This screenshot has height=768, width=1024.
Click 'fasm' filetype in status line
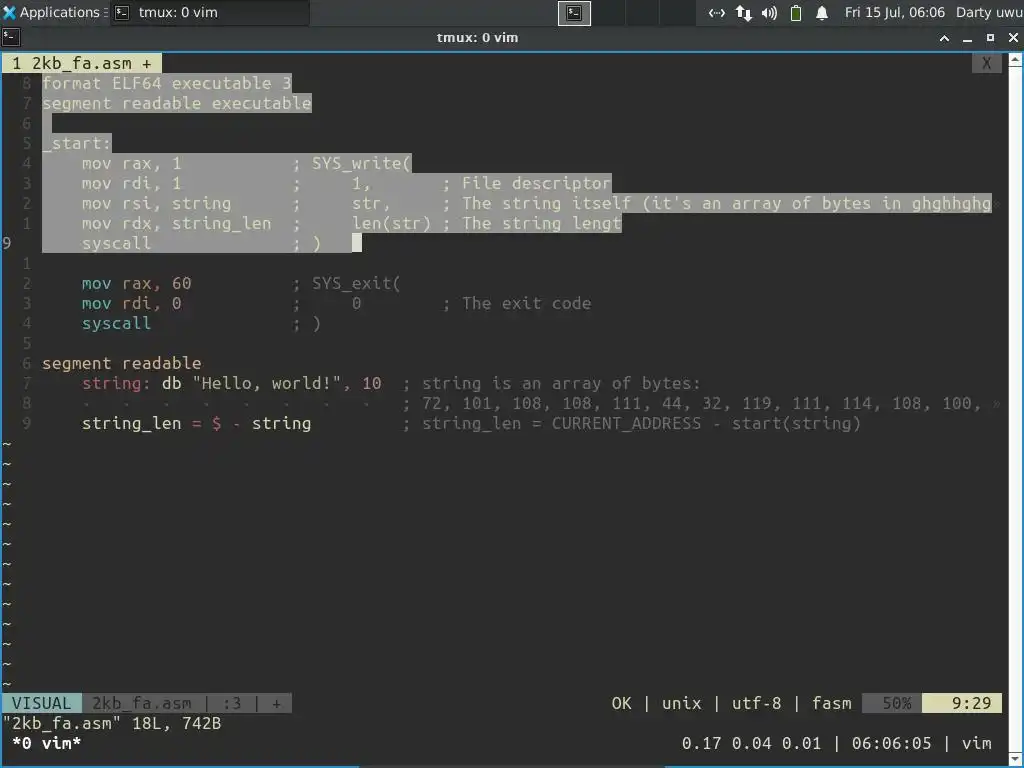tap(831, 703)
